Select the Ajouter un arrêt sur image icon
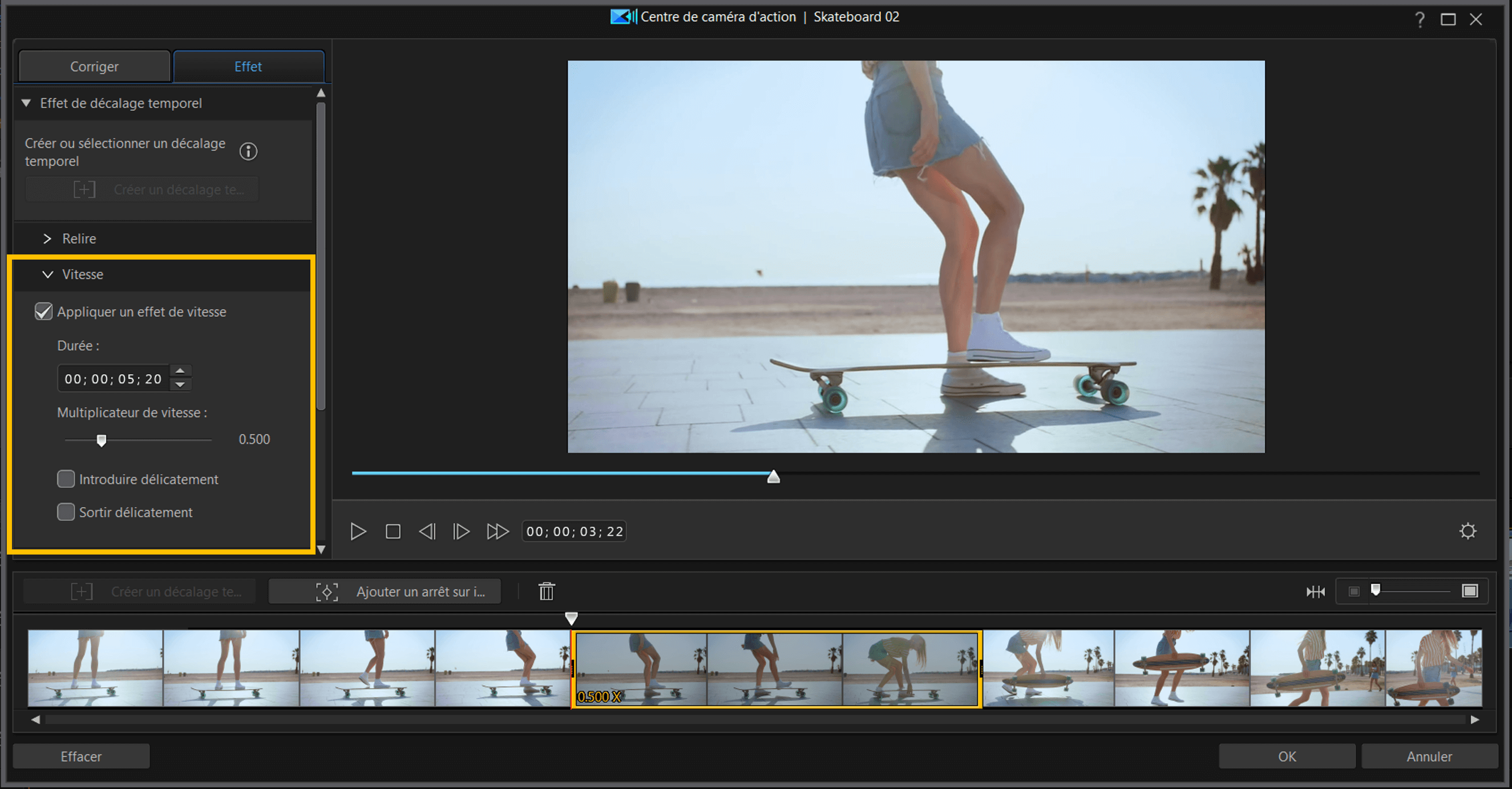Viewport: 1512px width, 789px height. click(327, 591)
